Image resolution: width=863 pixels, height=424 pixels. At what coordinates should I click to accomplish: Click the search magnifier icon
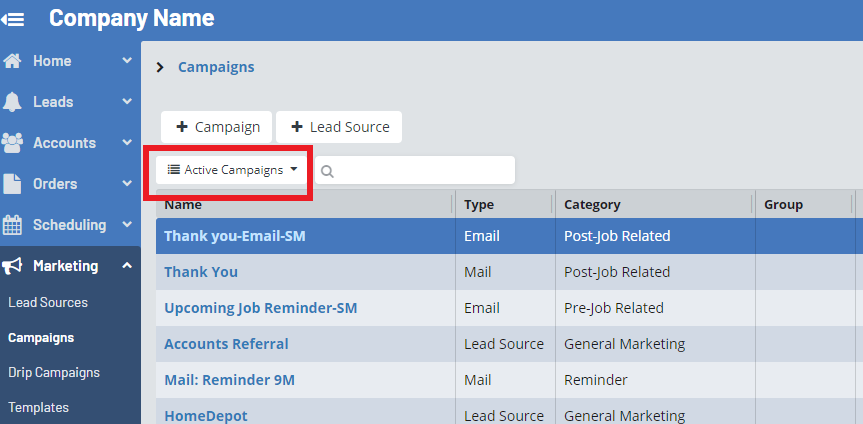point(327,171)
